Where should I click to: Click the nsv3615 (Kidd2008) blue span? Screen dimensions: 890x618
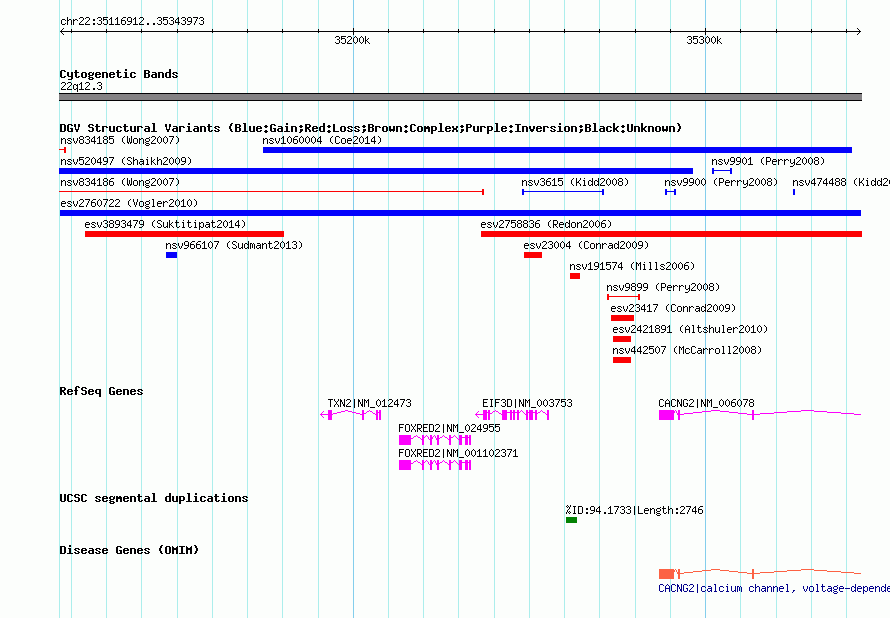click(562, 192)
